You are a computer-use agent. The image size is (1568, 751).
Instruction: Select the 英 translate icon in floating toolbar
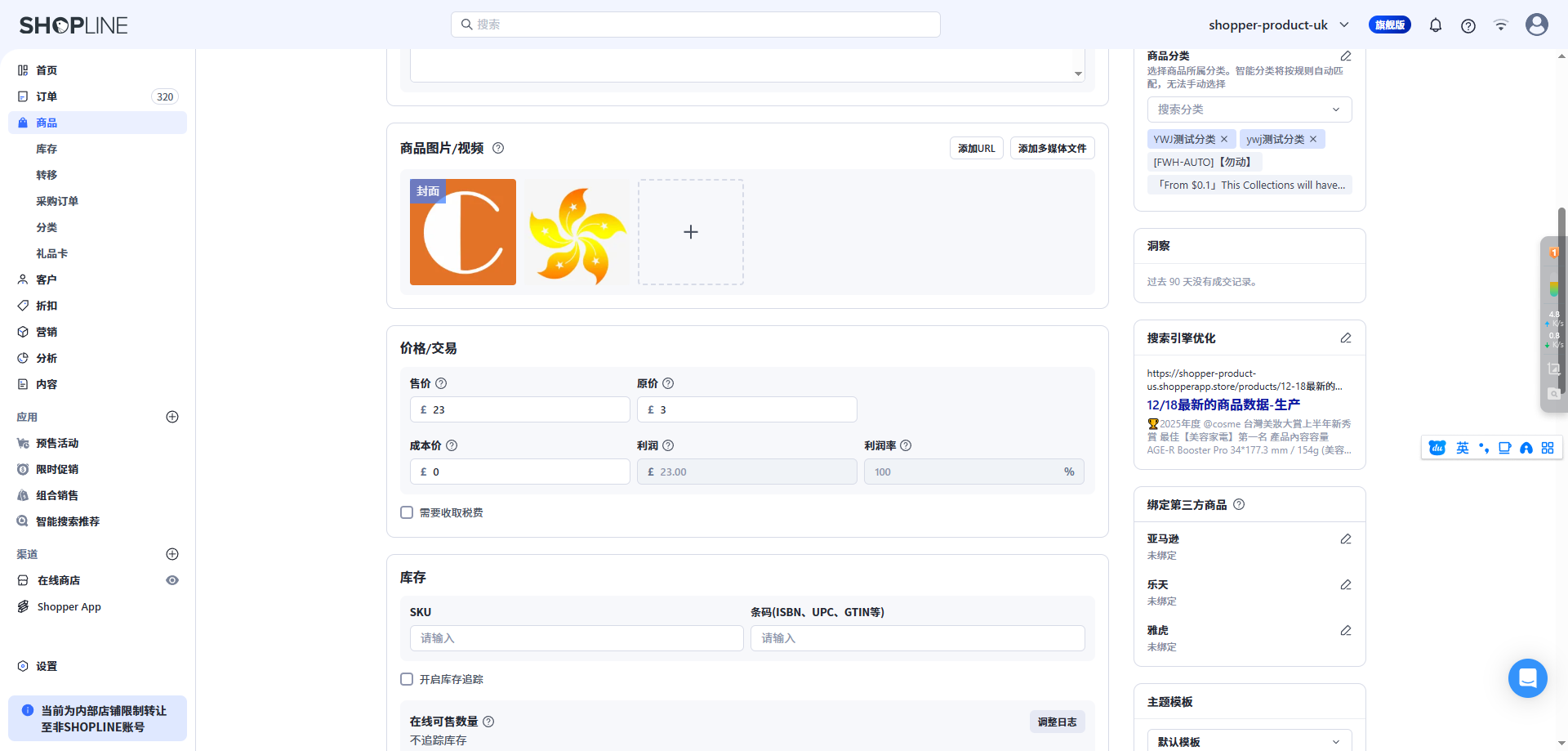[x=1462, y=448]
